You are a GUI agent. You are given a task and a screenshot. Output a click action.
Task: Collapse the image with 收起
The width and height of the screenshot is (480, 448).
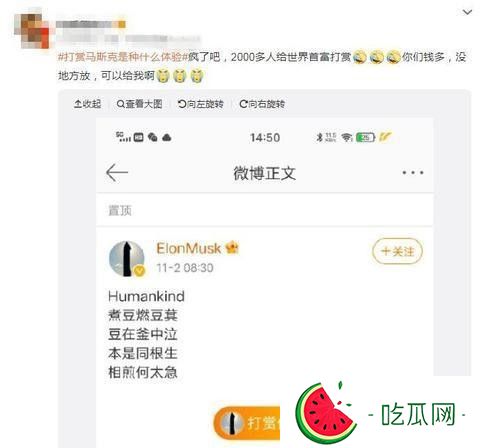click(87, 104)
